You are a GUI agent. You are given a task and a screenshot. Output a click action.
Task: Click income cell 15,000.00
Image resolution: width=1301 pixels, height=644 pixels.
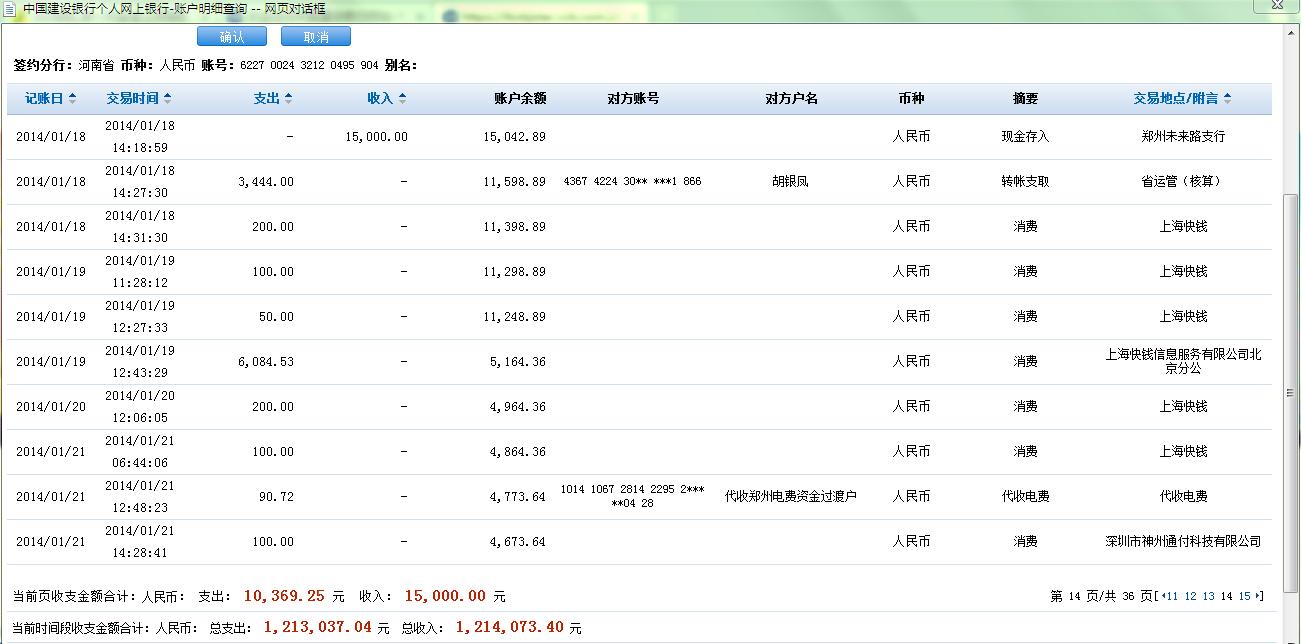(376, 137)
